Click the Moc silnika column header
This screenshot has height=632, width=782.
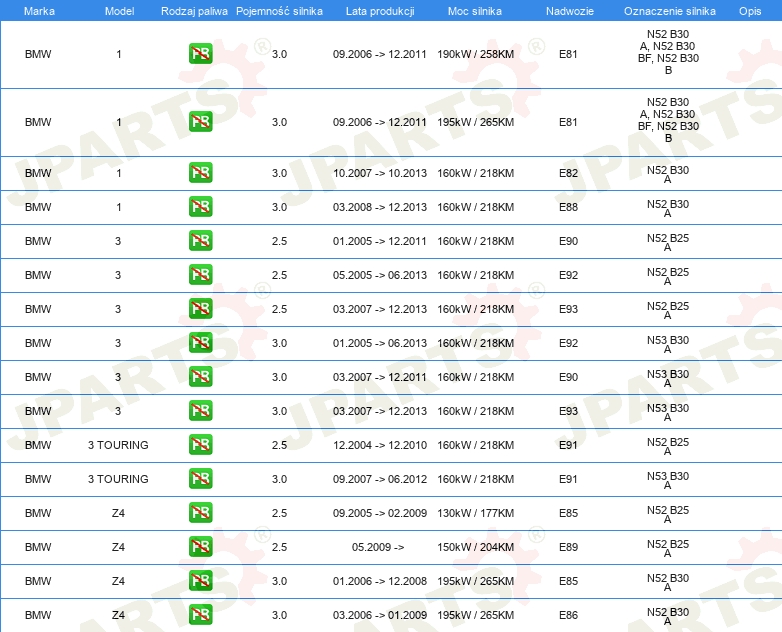[x=475, y=11]
